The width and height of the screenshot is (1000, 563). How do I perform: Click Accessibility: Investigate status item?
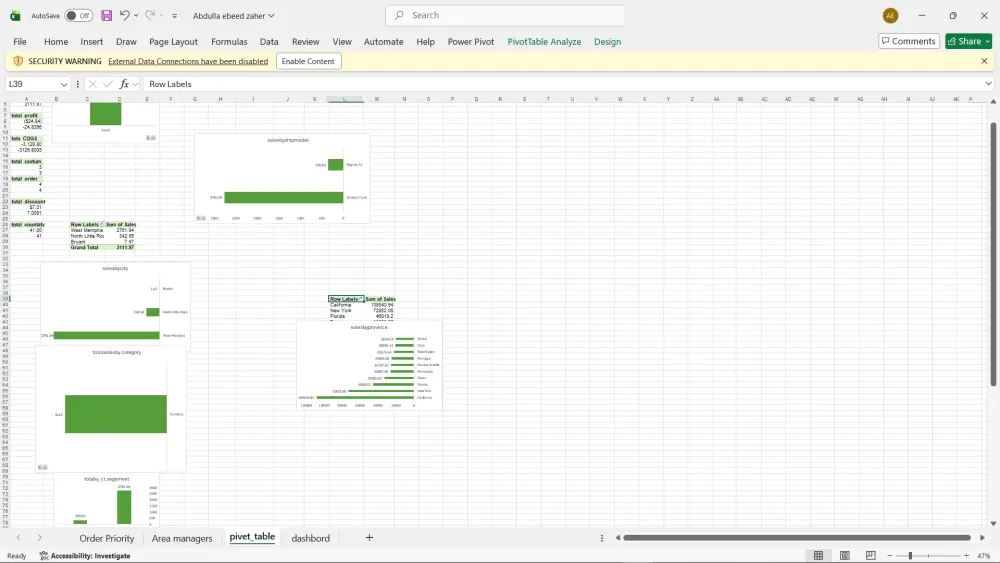coord(85,555)
